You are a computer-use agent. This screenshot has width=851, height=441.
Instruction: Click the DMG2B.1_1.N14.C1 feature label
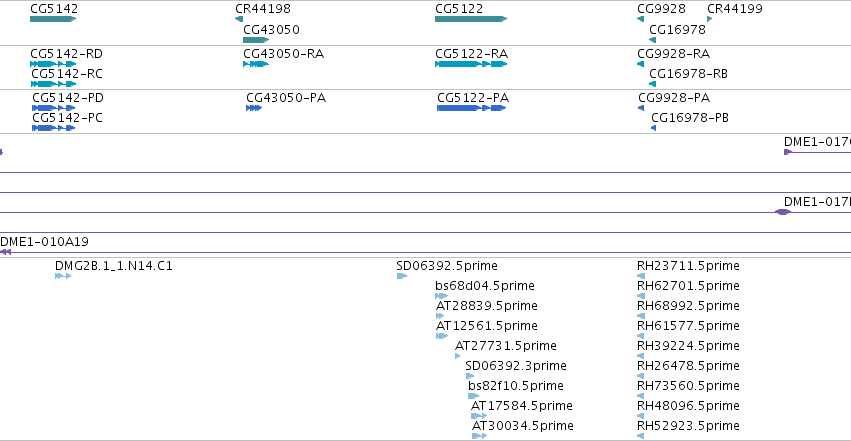click(114, 266)
